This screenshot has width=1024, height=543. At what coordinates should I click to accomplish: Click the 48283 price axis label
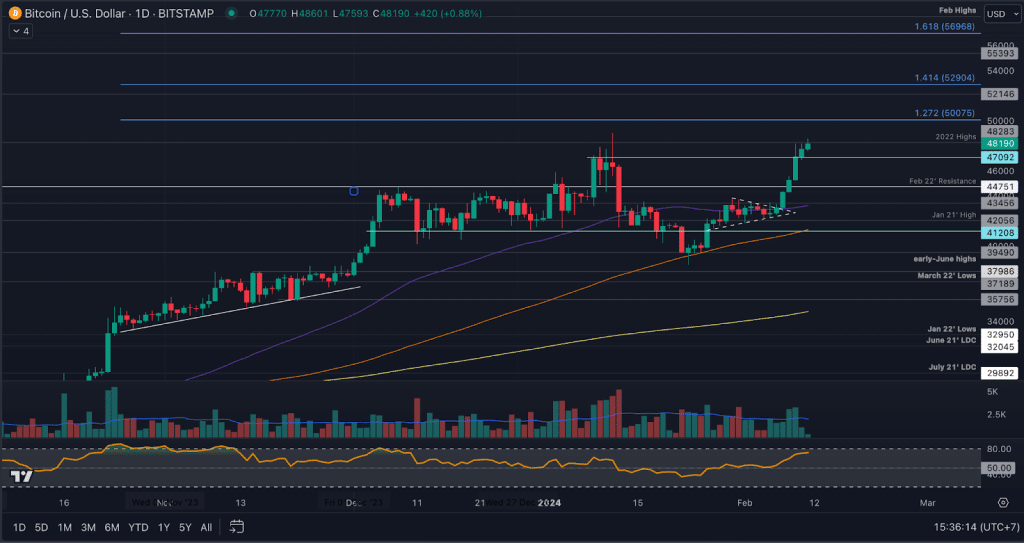click(x=999, y=131)
